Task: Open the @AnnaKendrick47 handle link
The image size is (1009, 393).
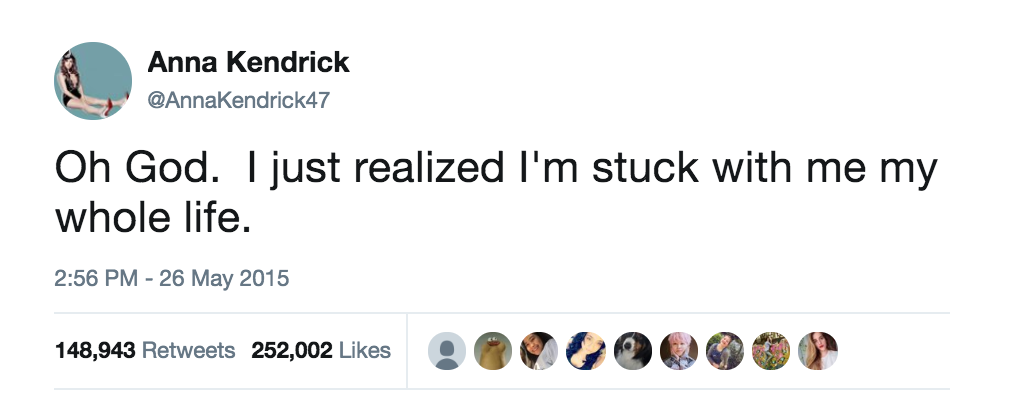Action: (239, 100)
